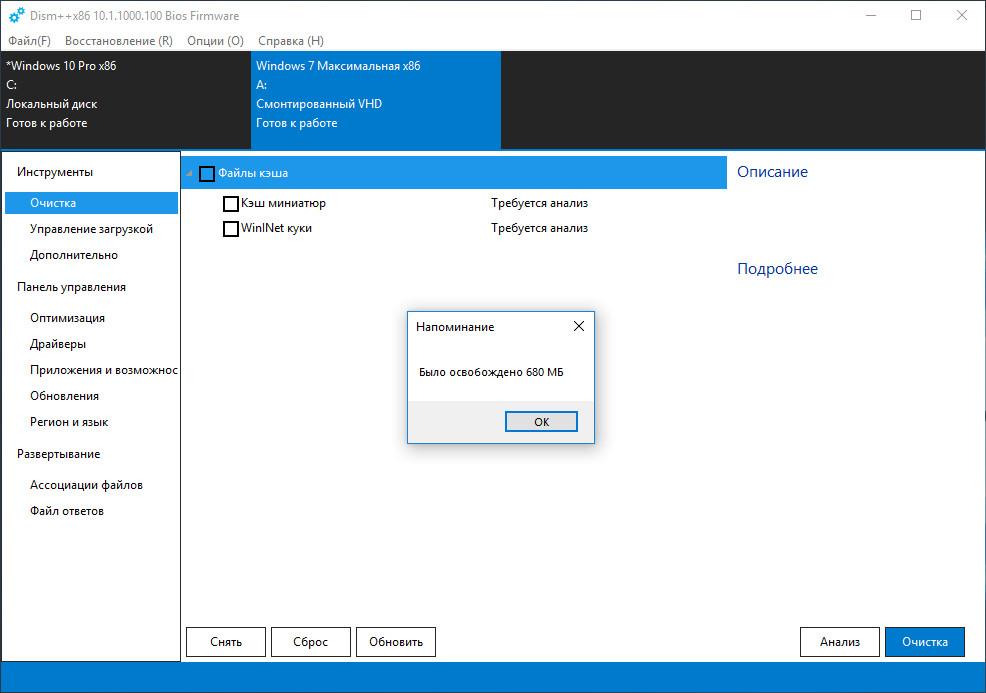This screenshot has width=986, height=693.
Task: Open the Восстановление (R) menu
Action: pos(119,41)
